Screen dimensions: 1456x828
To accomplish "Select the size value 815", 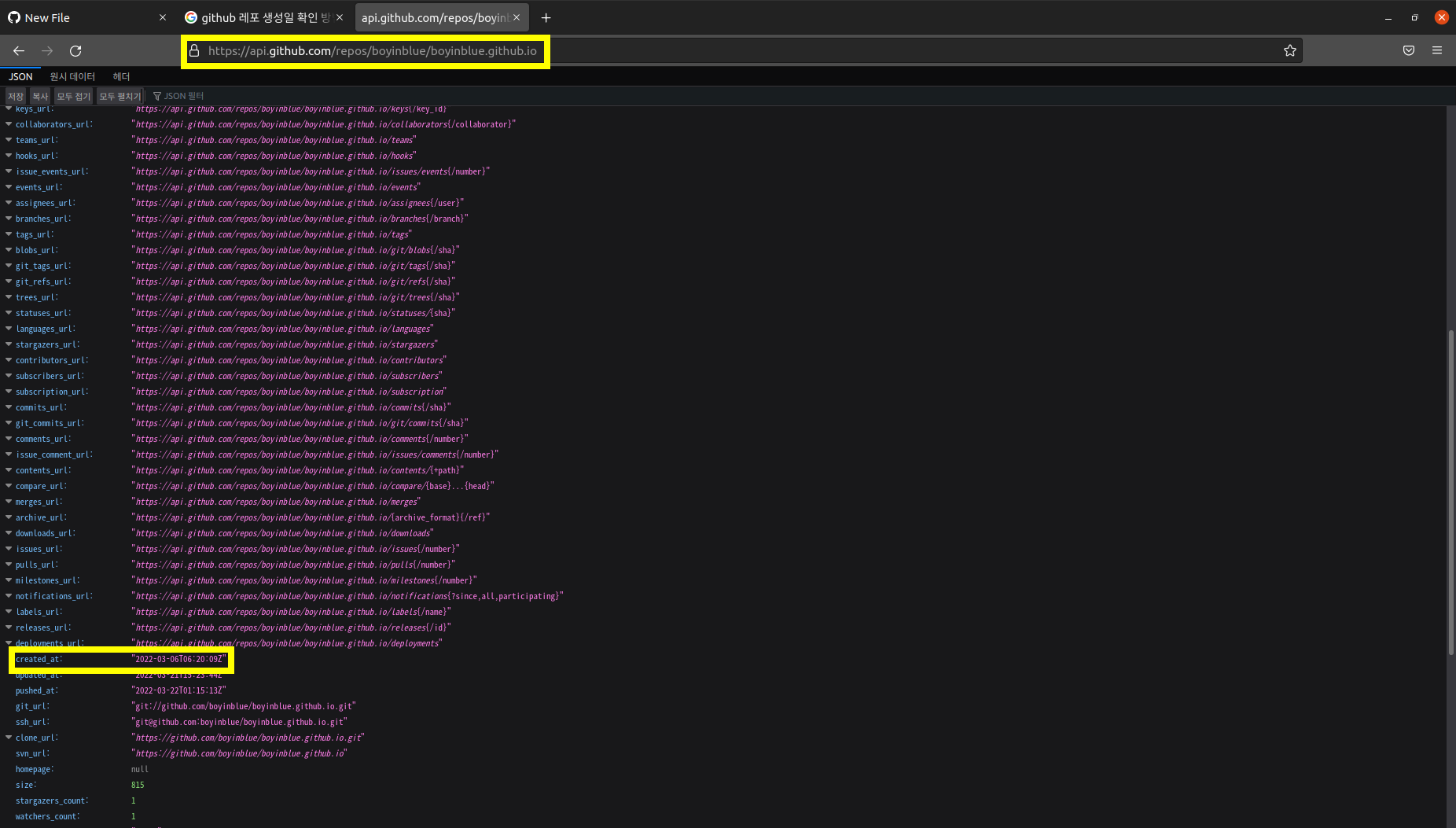I will tap(138, 785).
